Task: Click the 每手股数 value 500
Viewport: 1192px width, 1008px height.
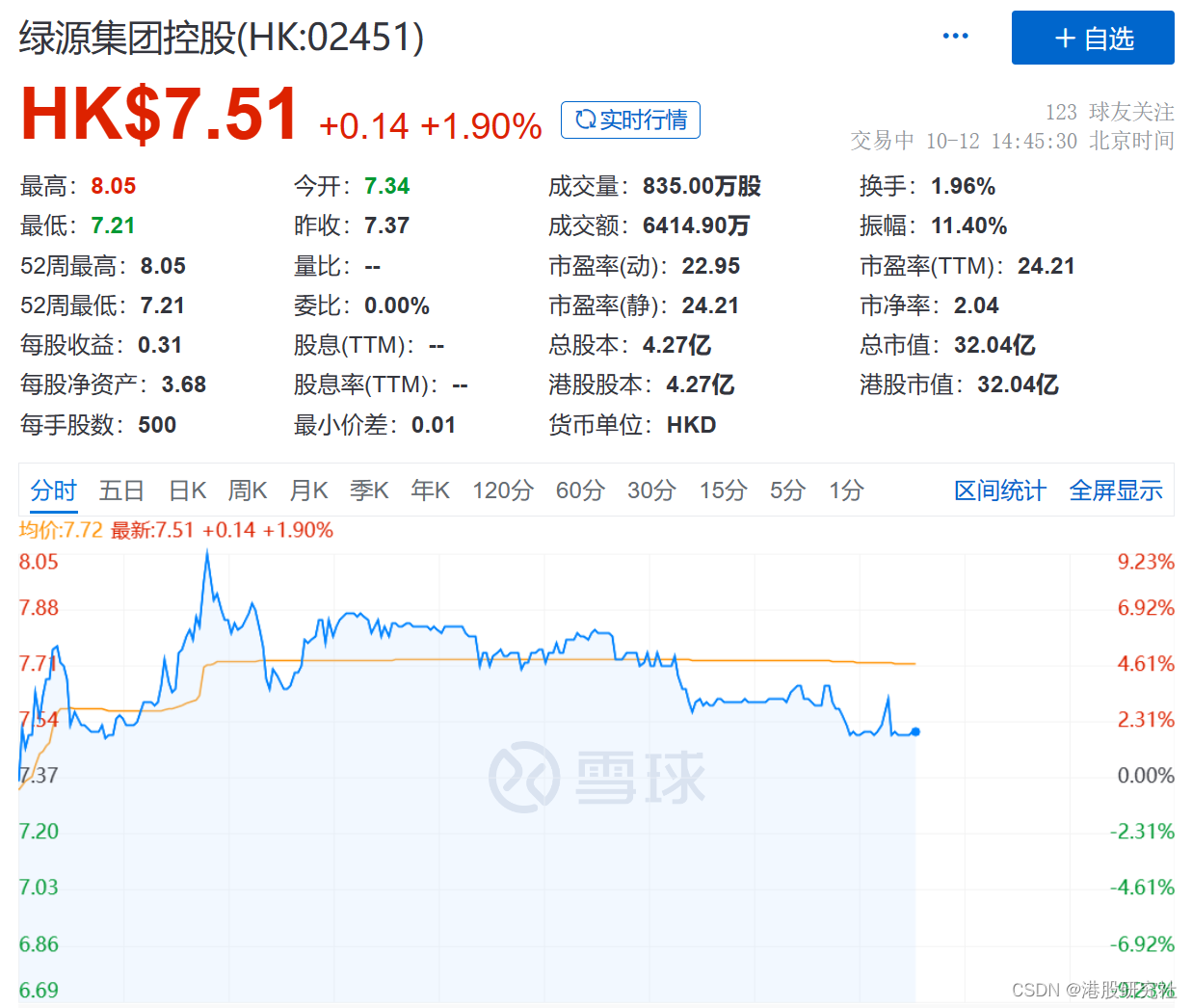Action: pyautogui.click(x=157, y=425)
